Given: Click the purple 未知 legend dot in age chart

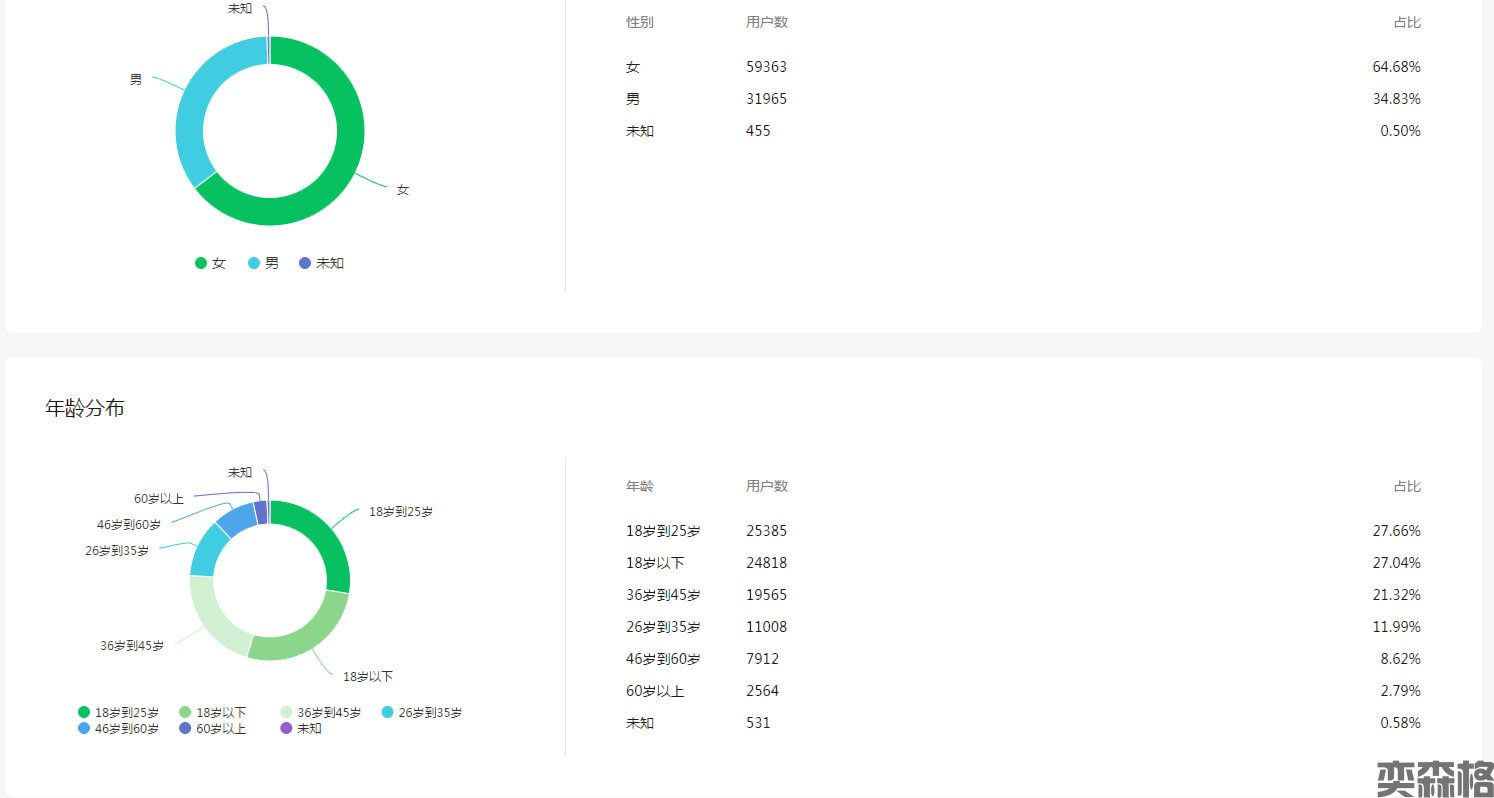Looking at the screenshot, I should pos(286,728).
